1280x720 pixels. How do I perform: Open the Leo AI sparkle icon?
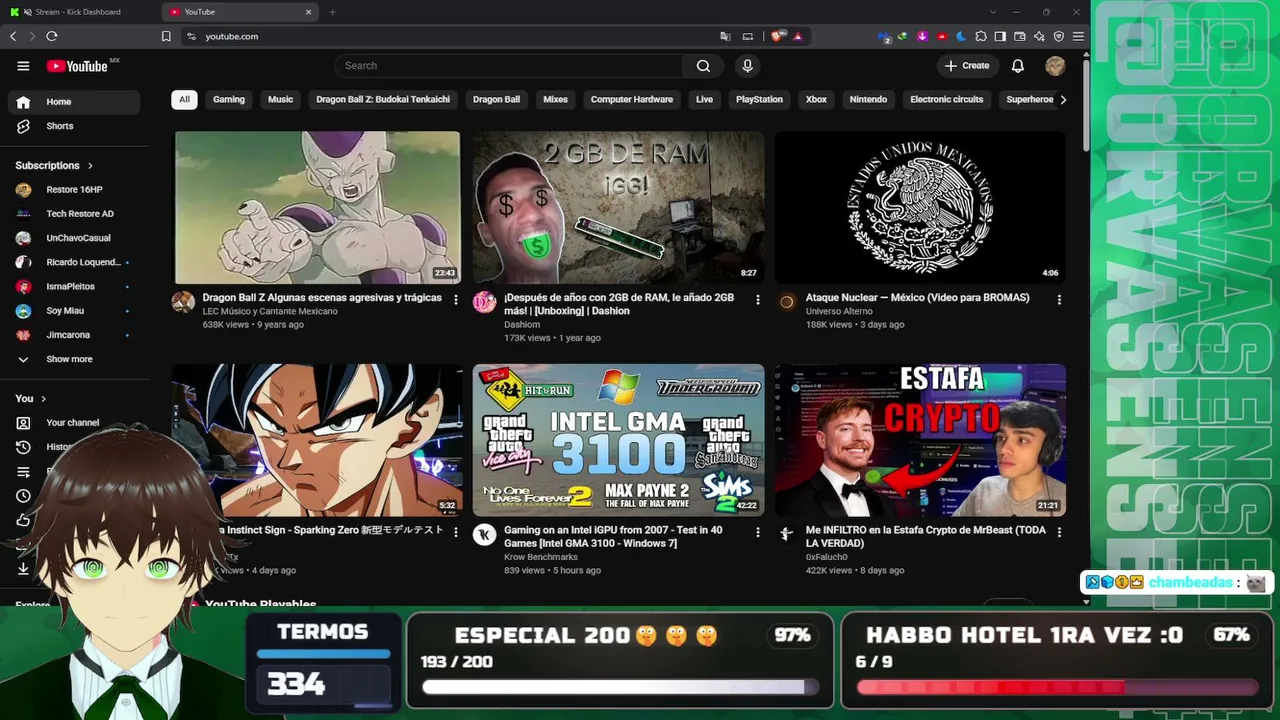(1040, 36)
